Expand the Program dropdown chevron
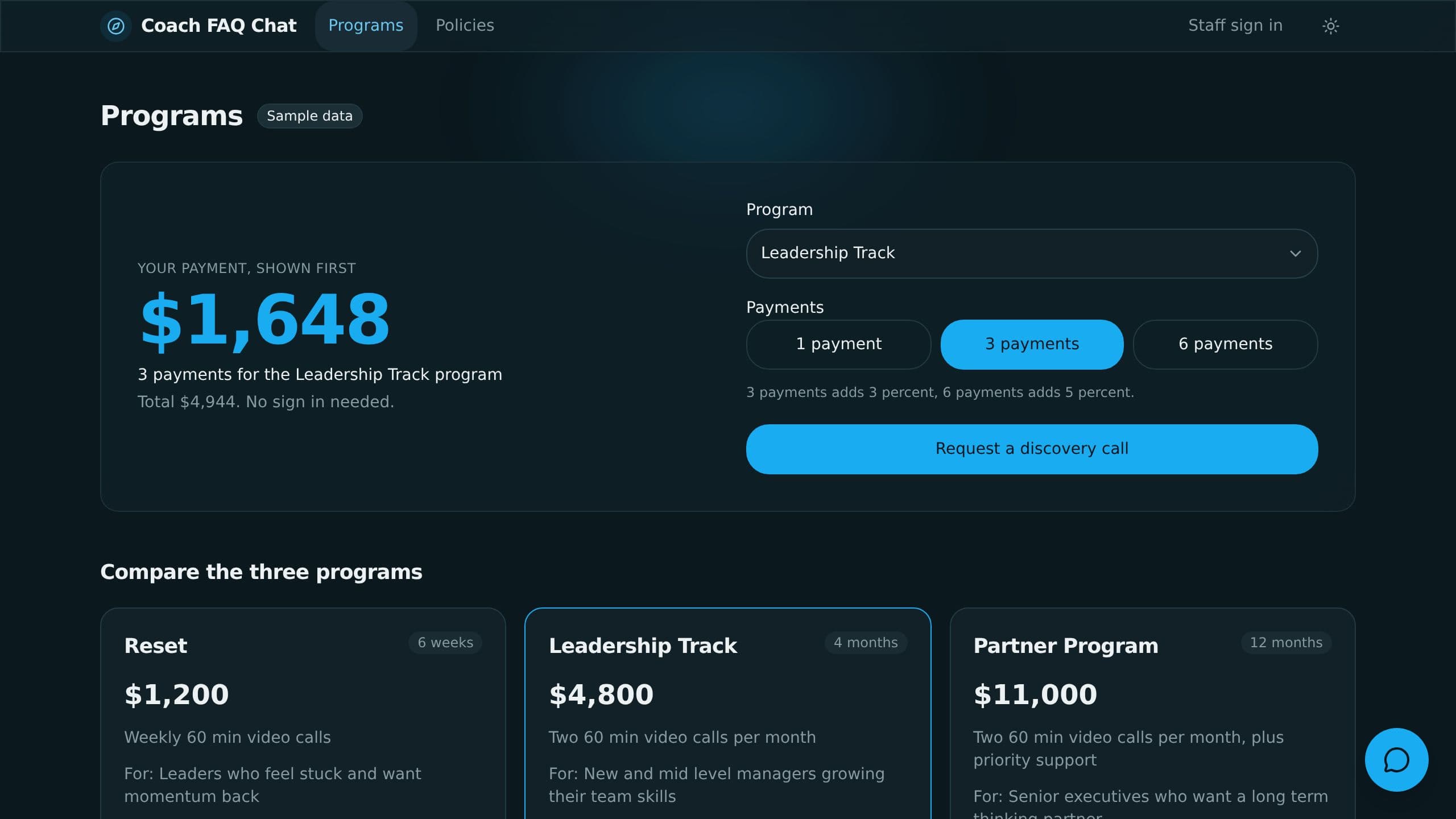 [x=1295, y=254]
